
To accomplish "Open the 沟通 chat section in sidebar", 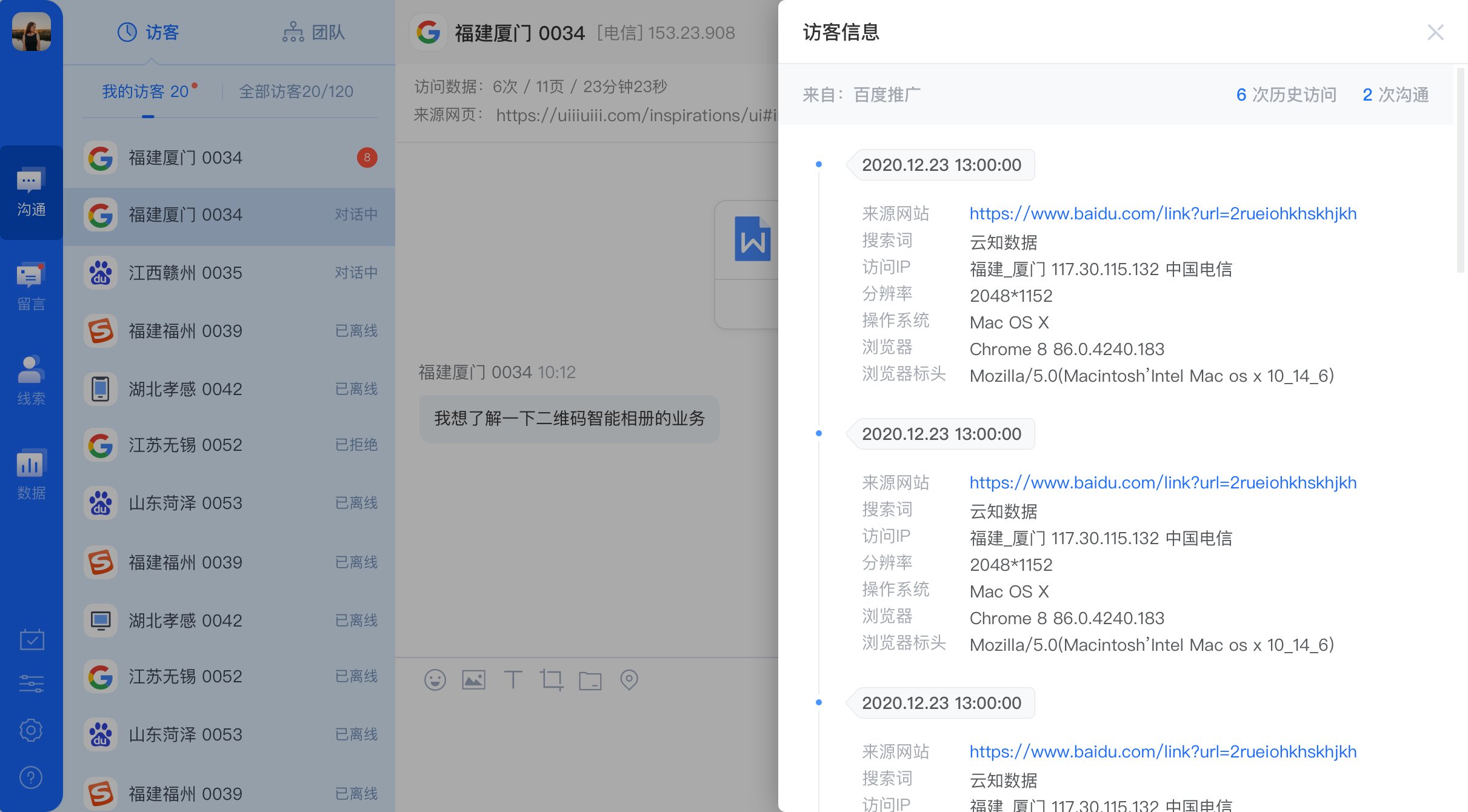I will [32, 192].
